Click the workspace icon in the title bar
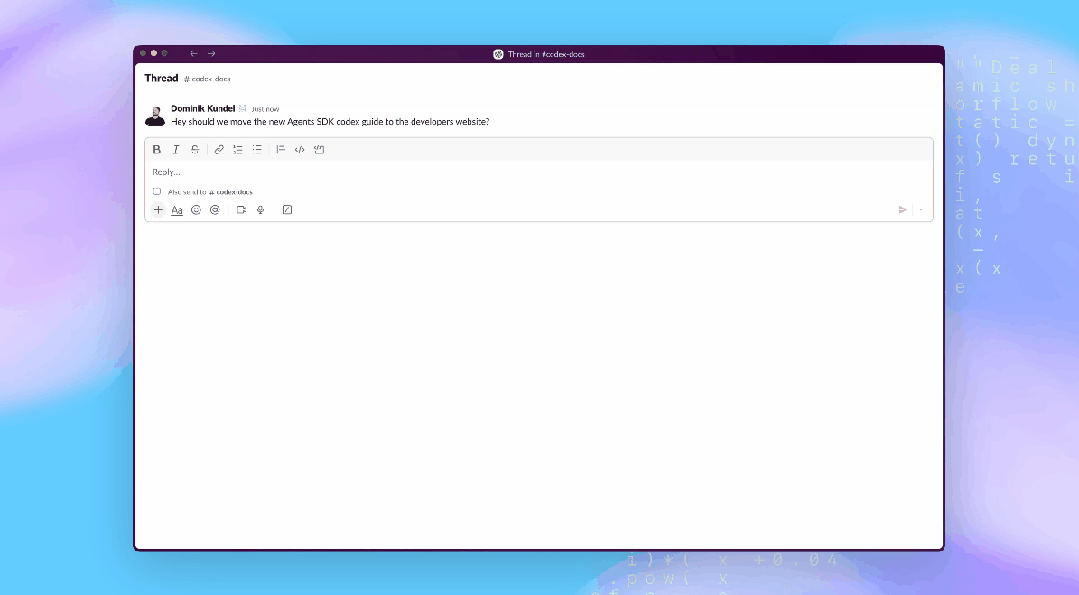 point(498,54)
